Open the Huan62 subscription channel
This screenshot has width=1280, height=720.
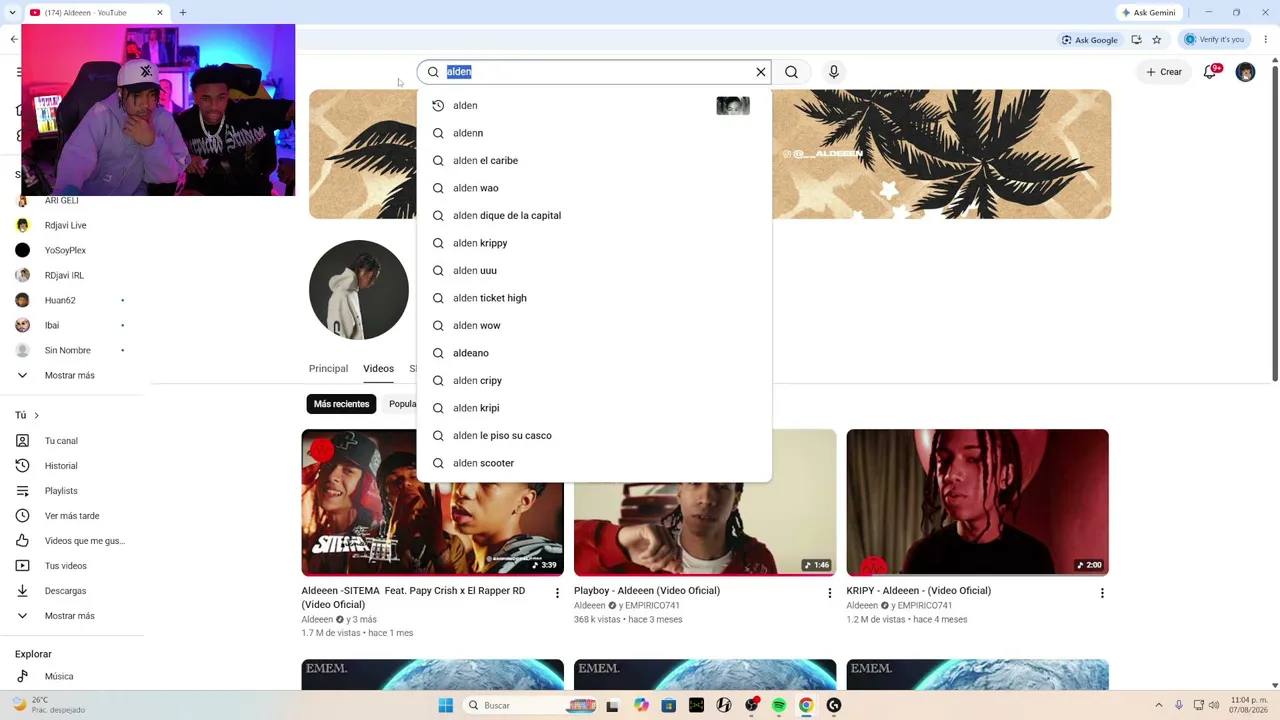tap(72, 300)
